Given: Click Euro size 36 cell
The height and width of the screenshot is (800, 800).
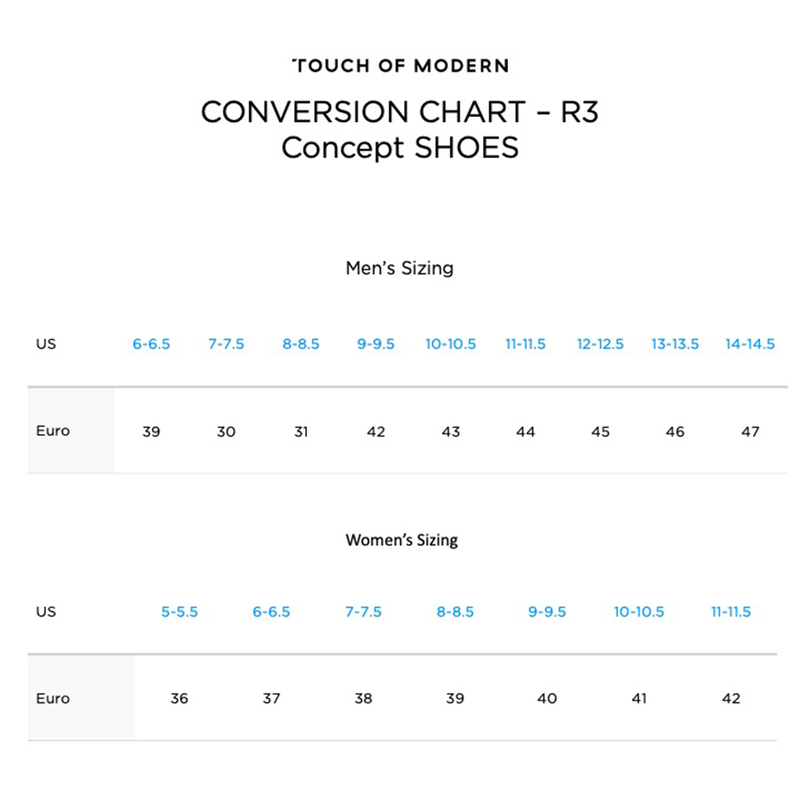Looking at the screenshot, I should click(179, 699).
